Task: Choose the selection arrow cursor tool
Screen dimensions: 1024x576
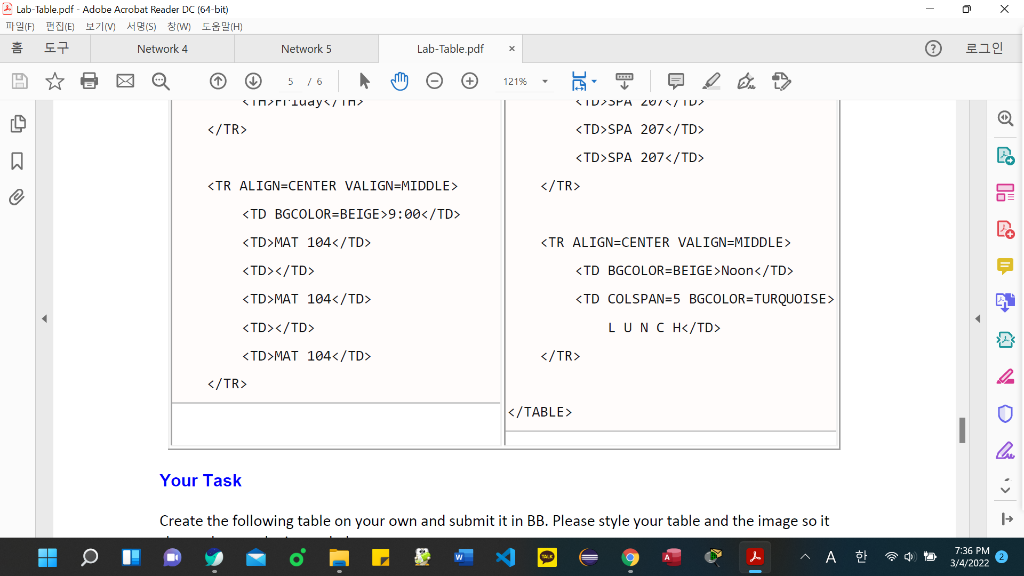Action: click(x=364, y=81)
